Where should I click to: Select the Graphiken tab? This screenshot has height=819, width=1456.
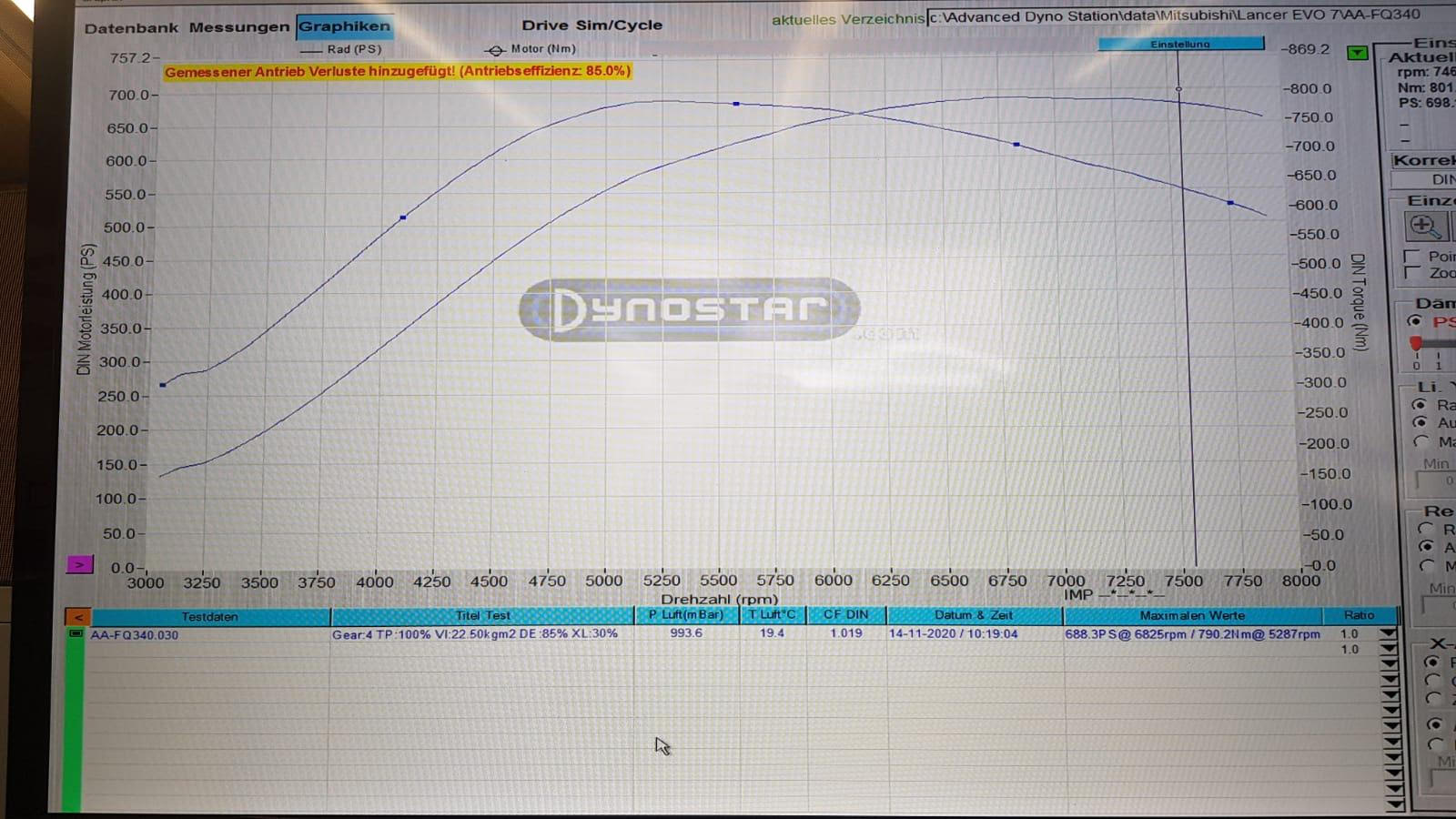click(x=344, y=26)
